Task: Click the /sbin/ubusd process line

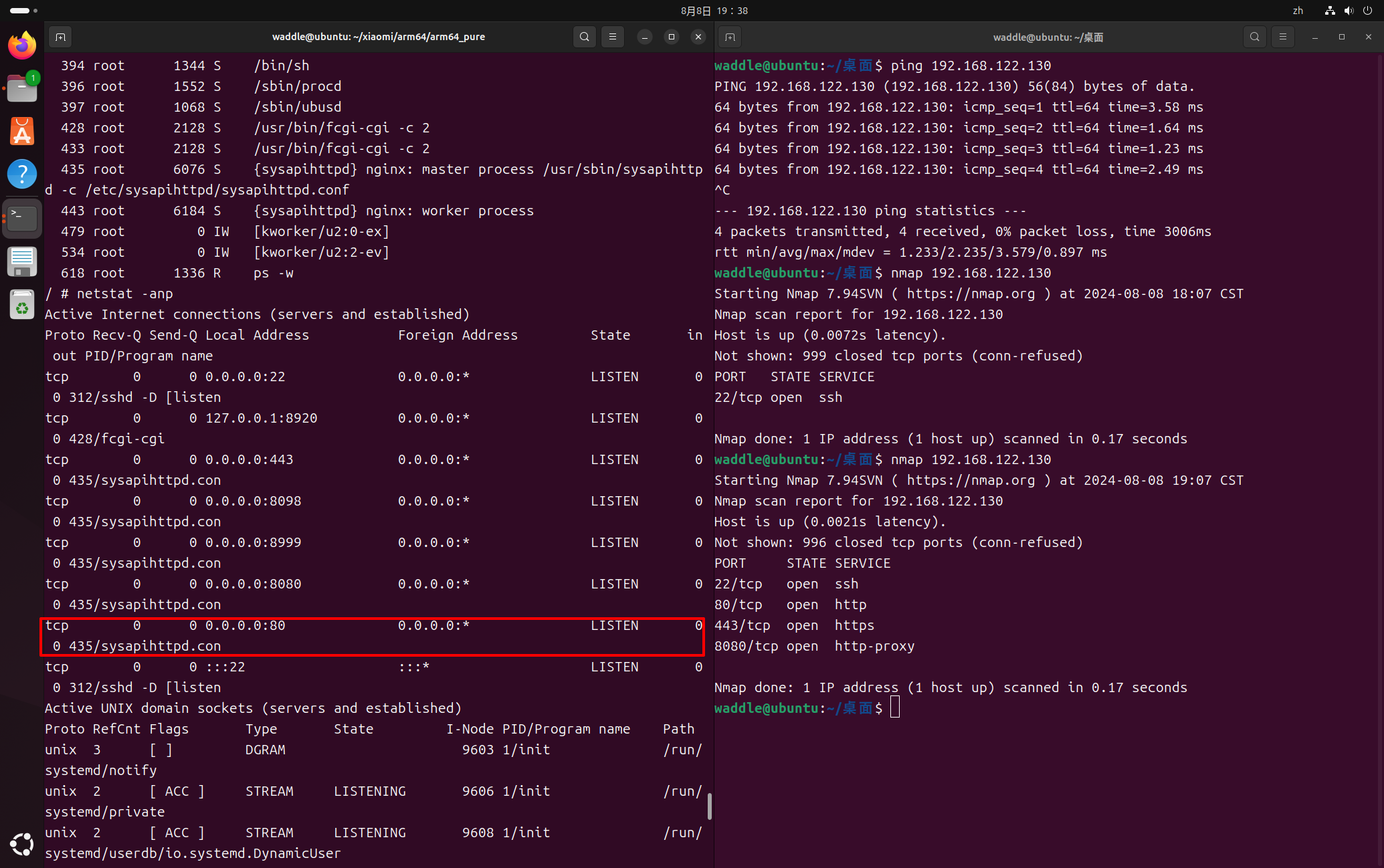Action: tap(201, 107)
